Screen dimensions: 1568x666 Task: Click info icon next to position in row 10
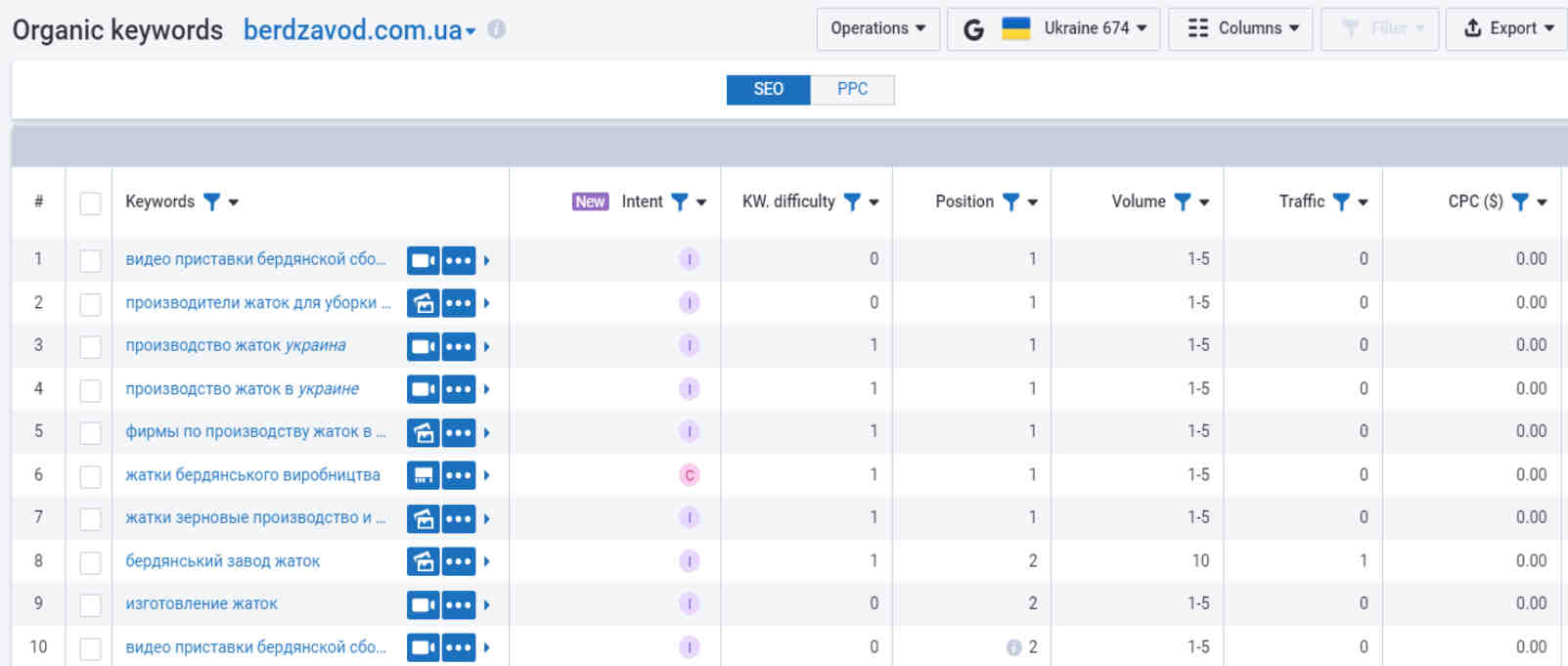(x=1013, y=647)
